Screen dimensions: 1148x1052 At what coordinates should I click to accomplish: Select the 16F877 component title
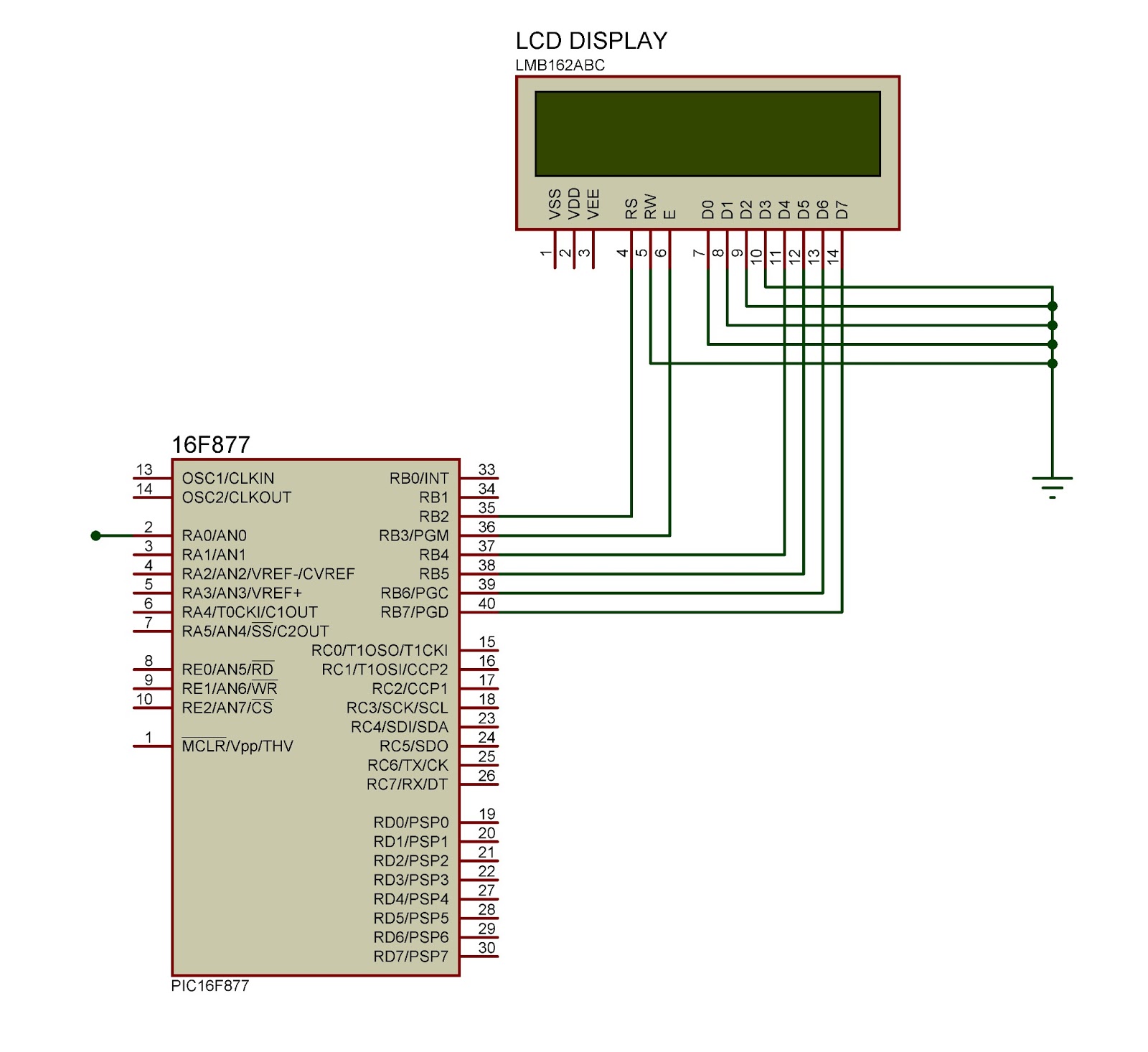click(210, 445)
